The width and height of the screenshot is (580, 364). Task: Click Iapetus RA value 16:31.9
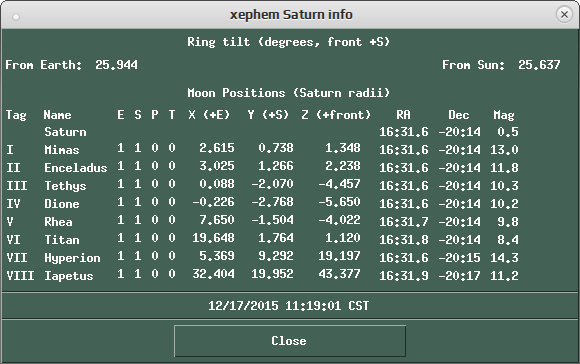404,276
